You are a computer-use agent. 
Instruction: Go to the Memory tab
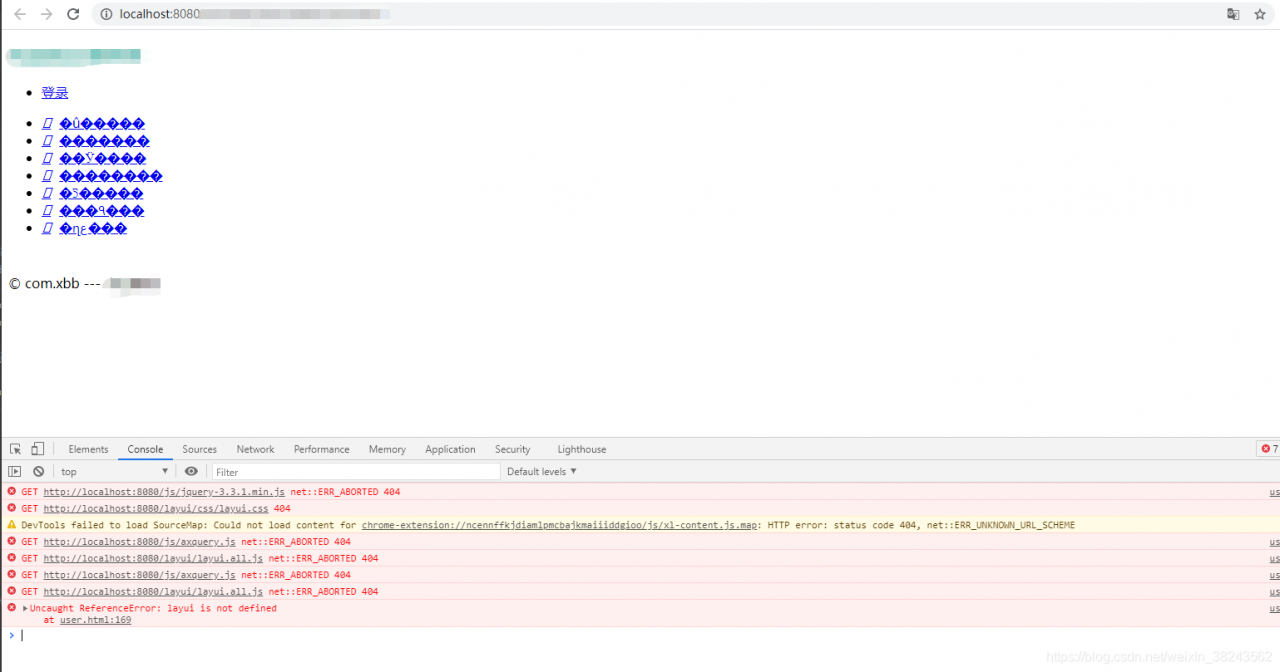[x=387, y=449]
